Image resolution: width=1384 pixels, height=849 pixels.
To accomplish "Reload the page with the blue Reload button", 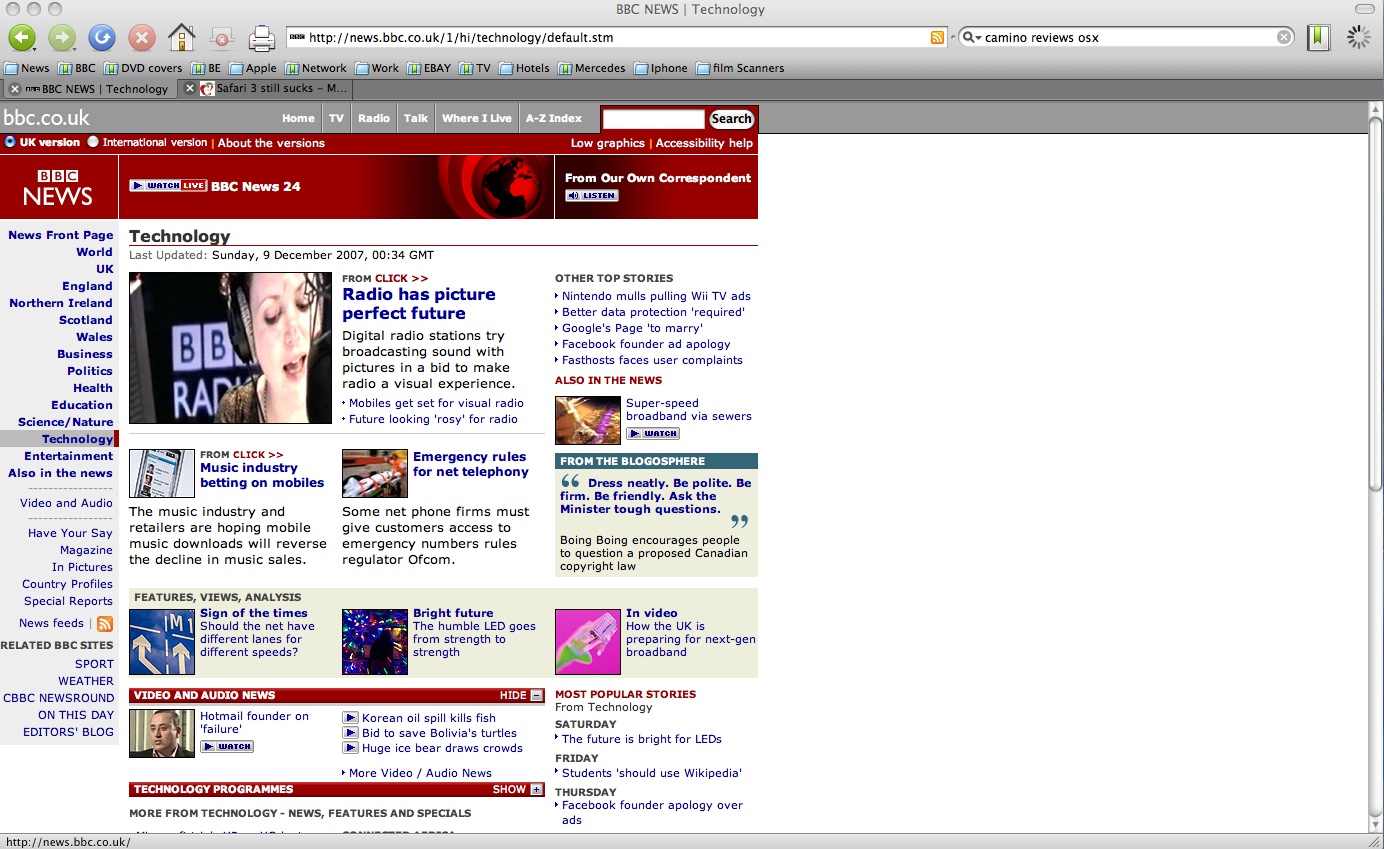I will (x=102, y=38).
